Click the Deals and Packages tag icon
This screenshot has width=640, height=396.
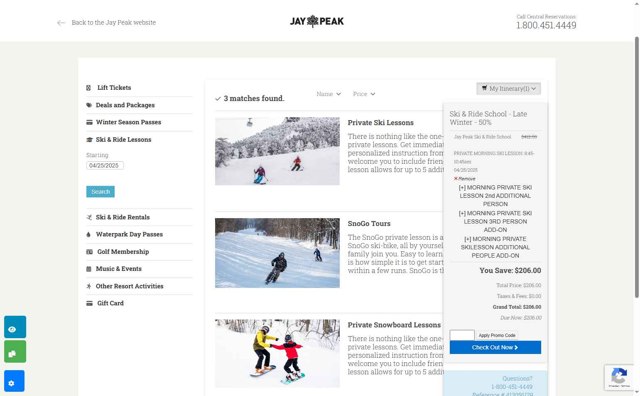coord(89,105)
